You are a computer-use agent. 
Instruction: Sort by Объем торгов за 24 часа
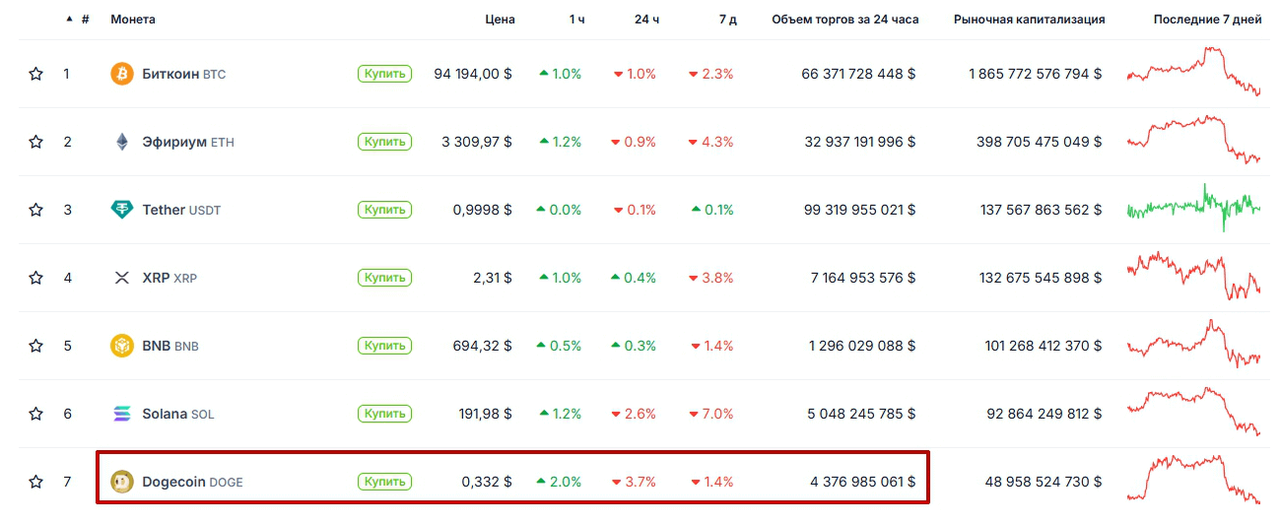pyautogui.click(x=845, y=19)
